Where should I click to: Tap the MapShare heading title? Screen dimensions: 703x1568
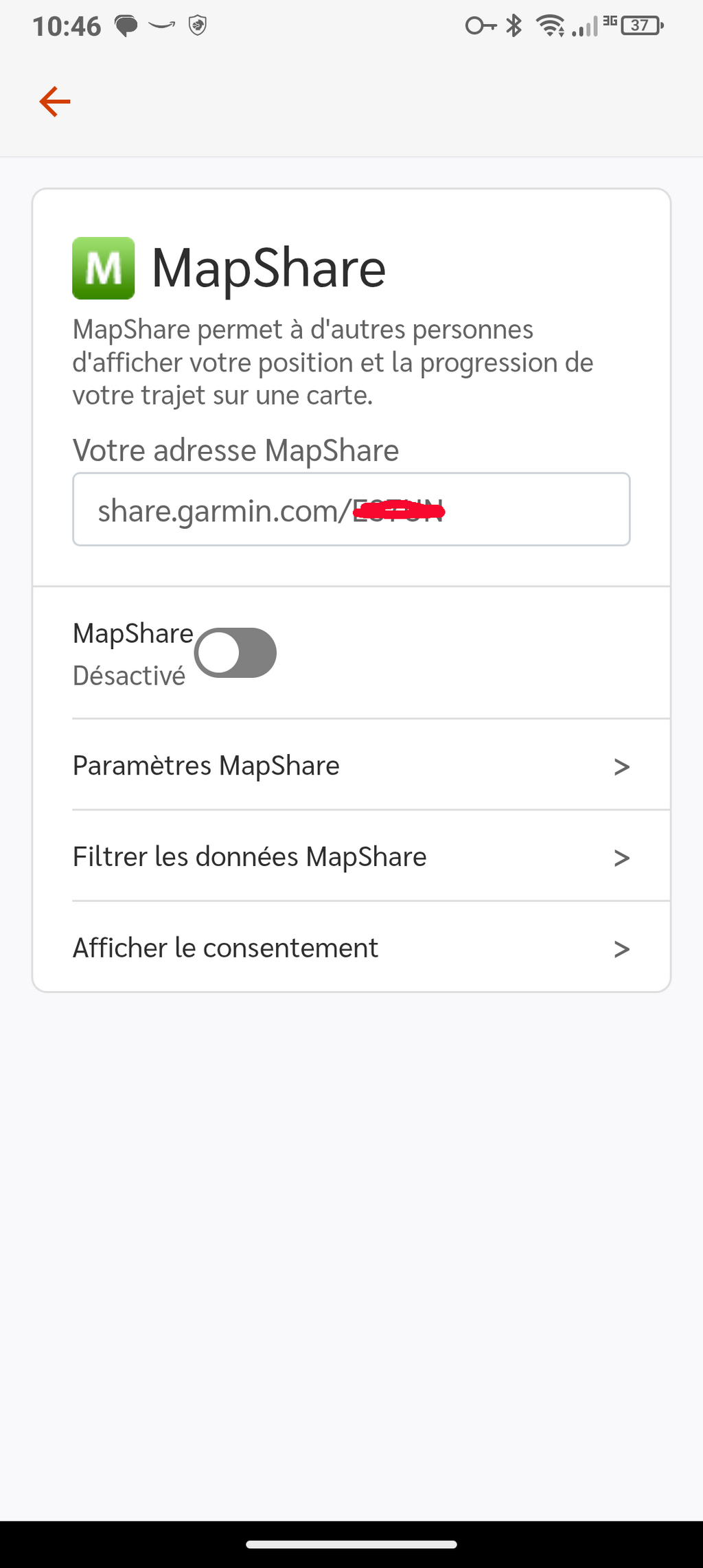[x=268, y=269]
